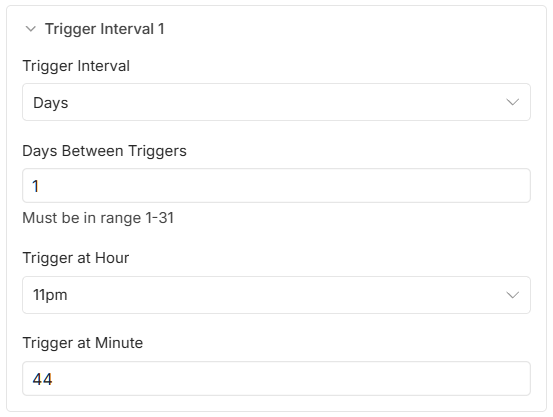Click the blank area right of the section title

tap(353, 29)
